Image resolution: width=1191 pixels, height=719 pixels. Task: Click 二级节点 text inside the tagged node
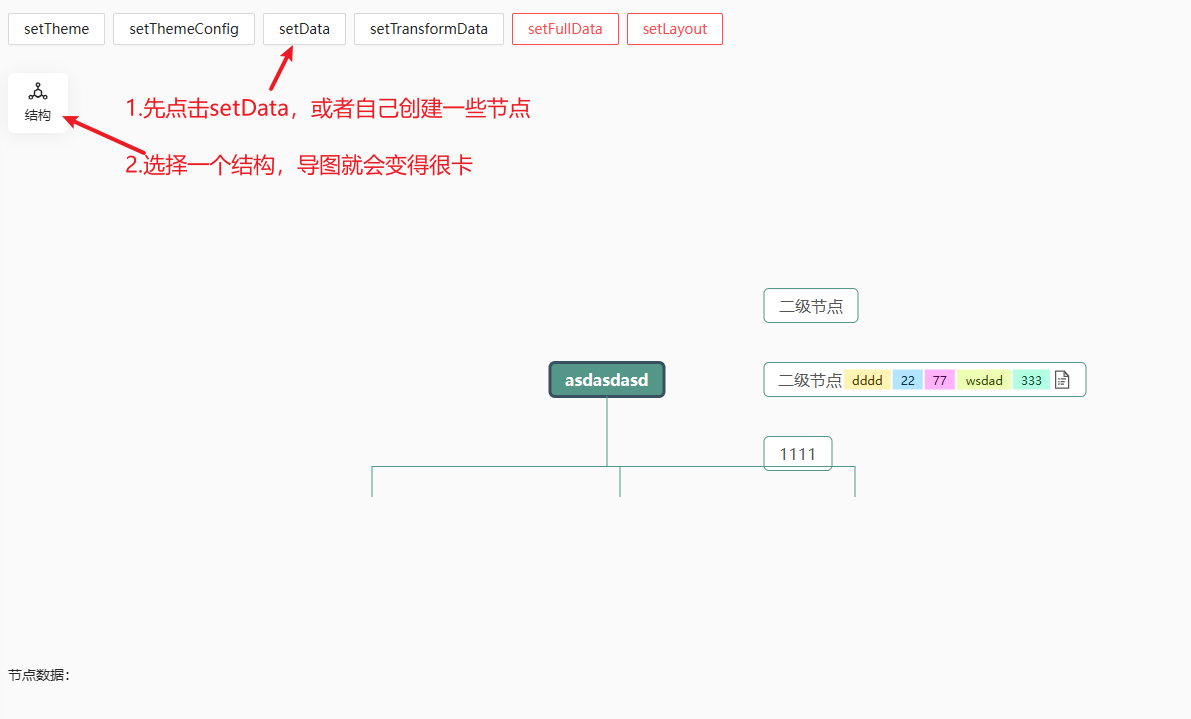pyautogui.click(x=805, y=380)
